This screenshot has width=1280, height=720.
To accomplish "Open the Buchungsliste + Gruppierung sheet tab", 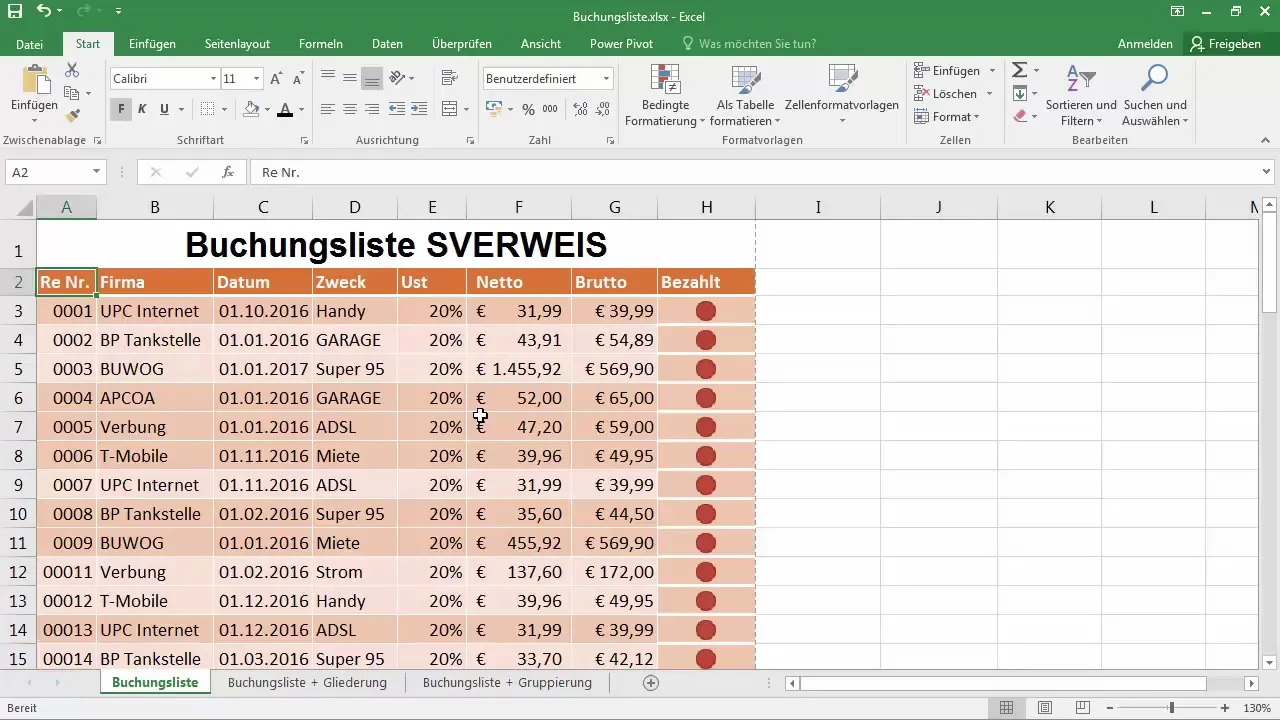I will [x=507, y=683].
